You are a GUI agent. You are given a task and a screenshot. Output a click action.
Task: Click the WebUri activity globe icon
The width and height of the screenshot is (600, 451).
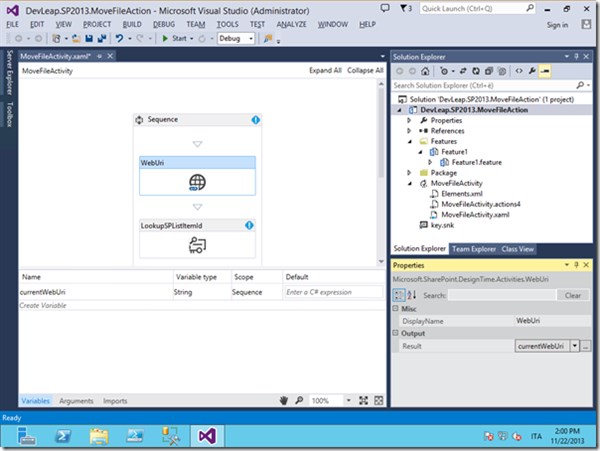[x=197, y=182]
